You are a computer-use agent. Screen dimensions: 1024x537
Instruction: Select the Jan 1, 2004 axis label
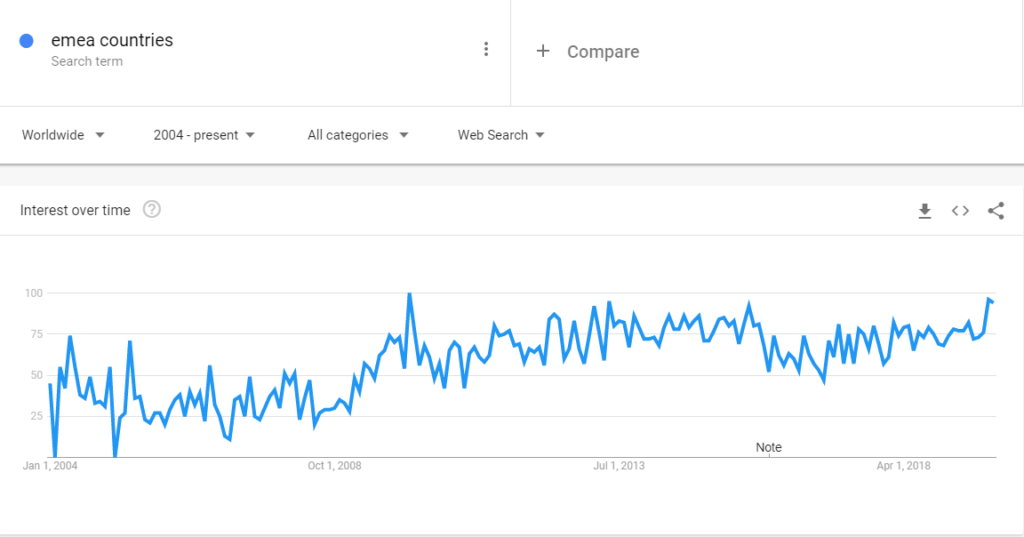(50, 466)
